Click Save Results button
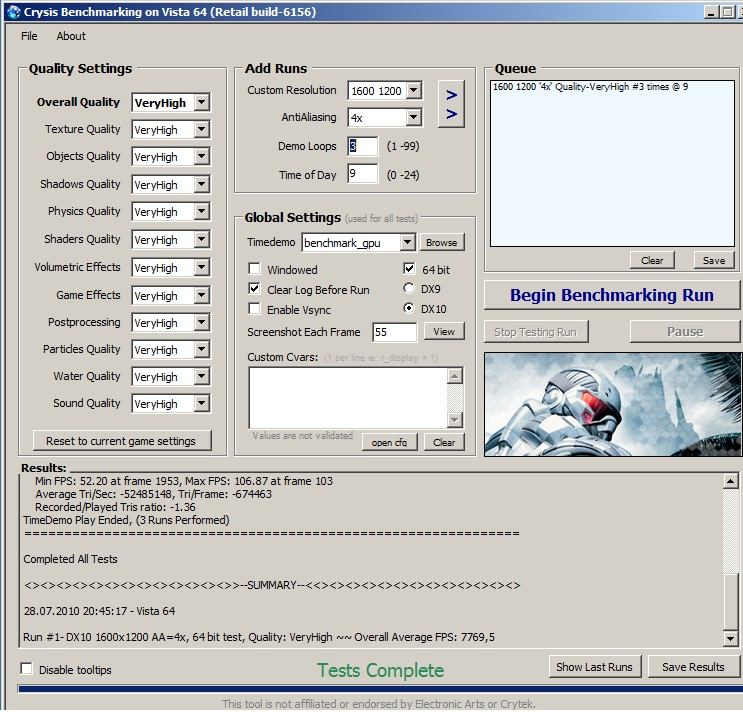Image resolution: width=743 pixels, height=712 pixels. coord(694,667)
